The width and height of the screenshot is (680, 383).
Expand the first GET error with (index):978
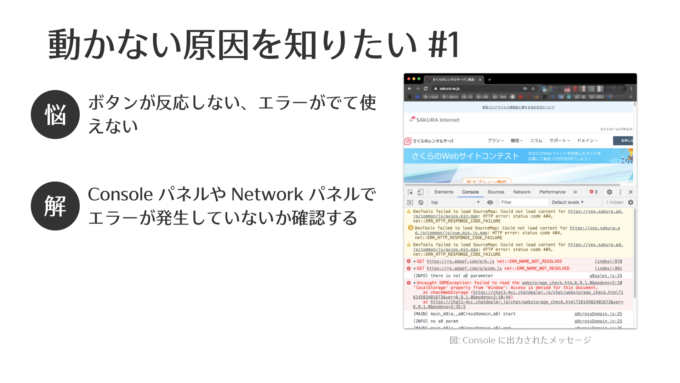coord(414,262)
